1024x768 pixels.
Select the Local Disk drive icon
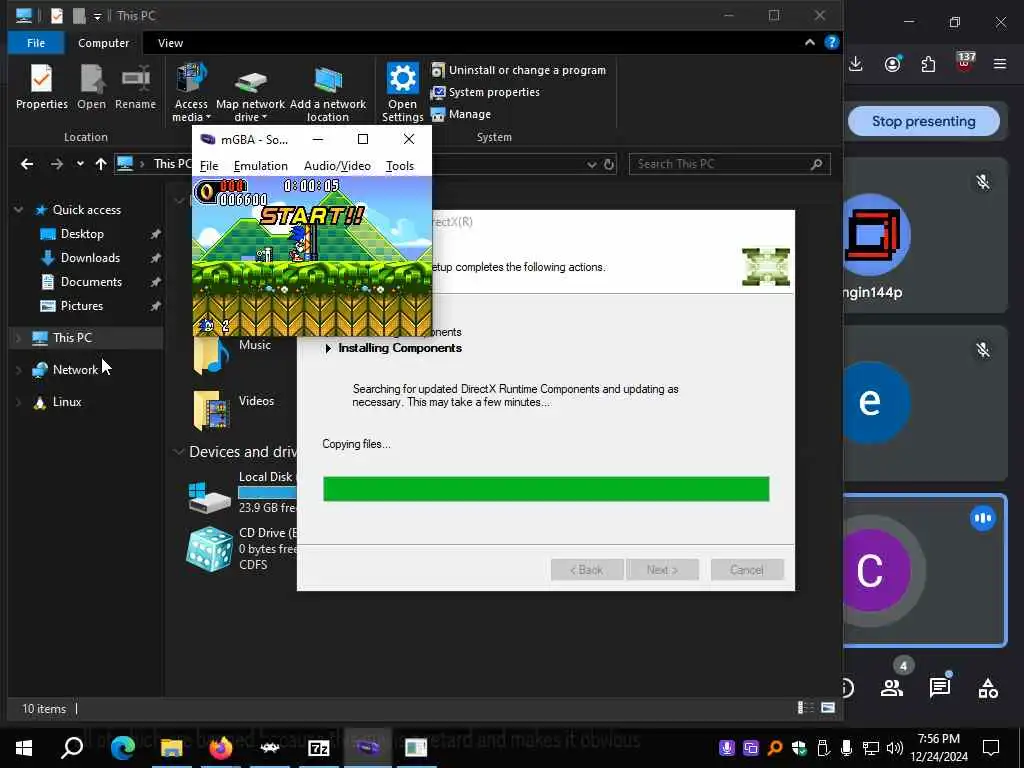click(x=210, y=496)
